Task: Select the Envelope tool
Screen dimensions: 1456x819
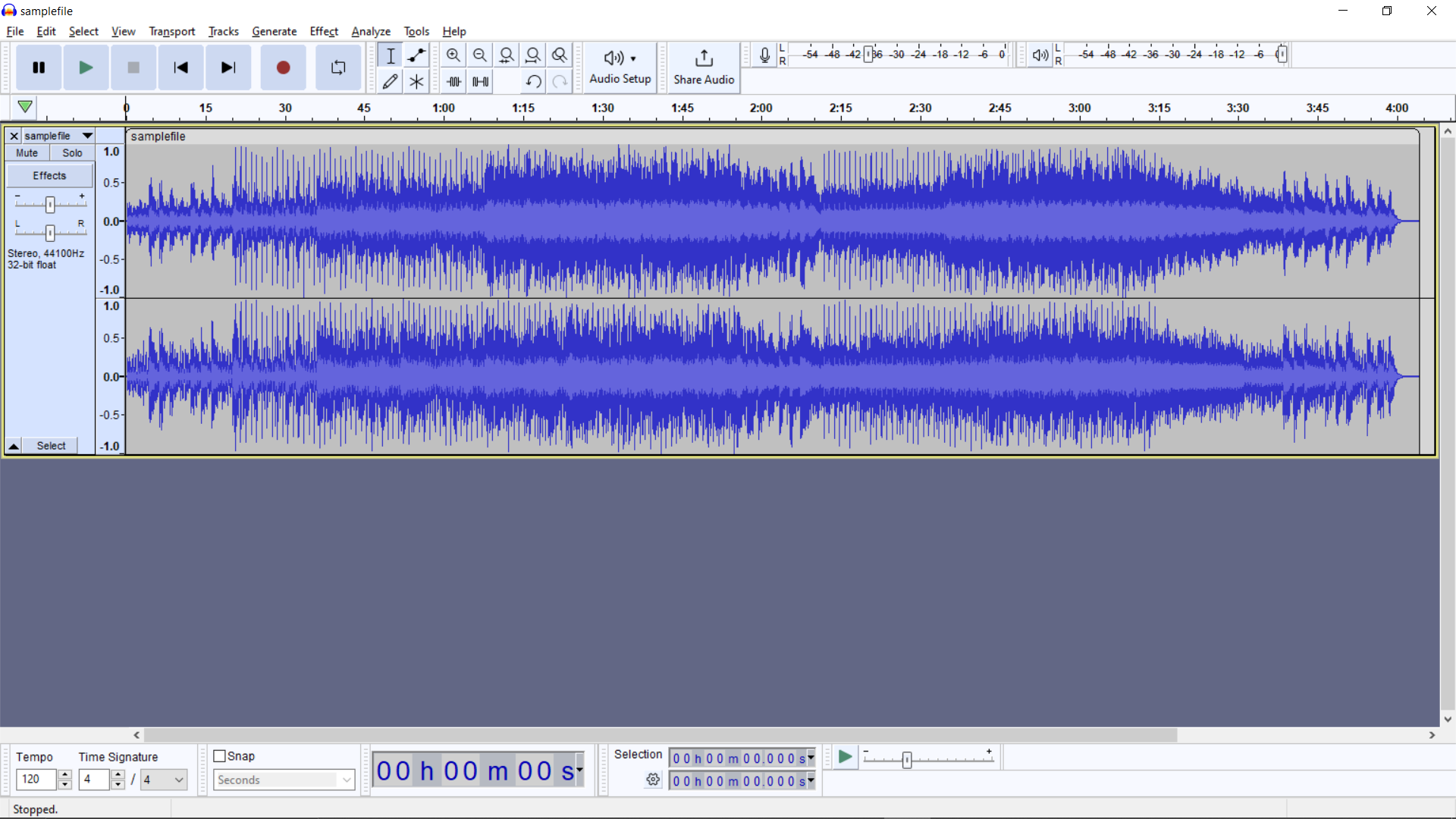Action: click(416, 55)
